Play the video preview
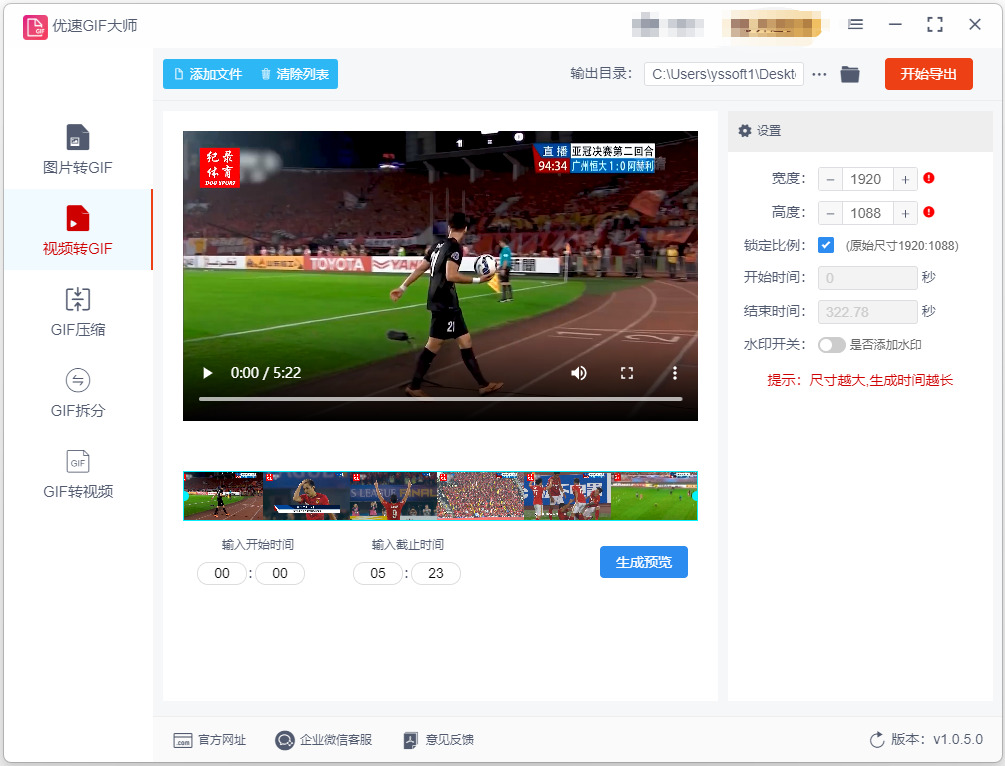This screenshot has width=1005, height=766. [x=207, y=373]
